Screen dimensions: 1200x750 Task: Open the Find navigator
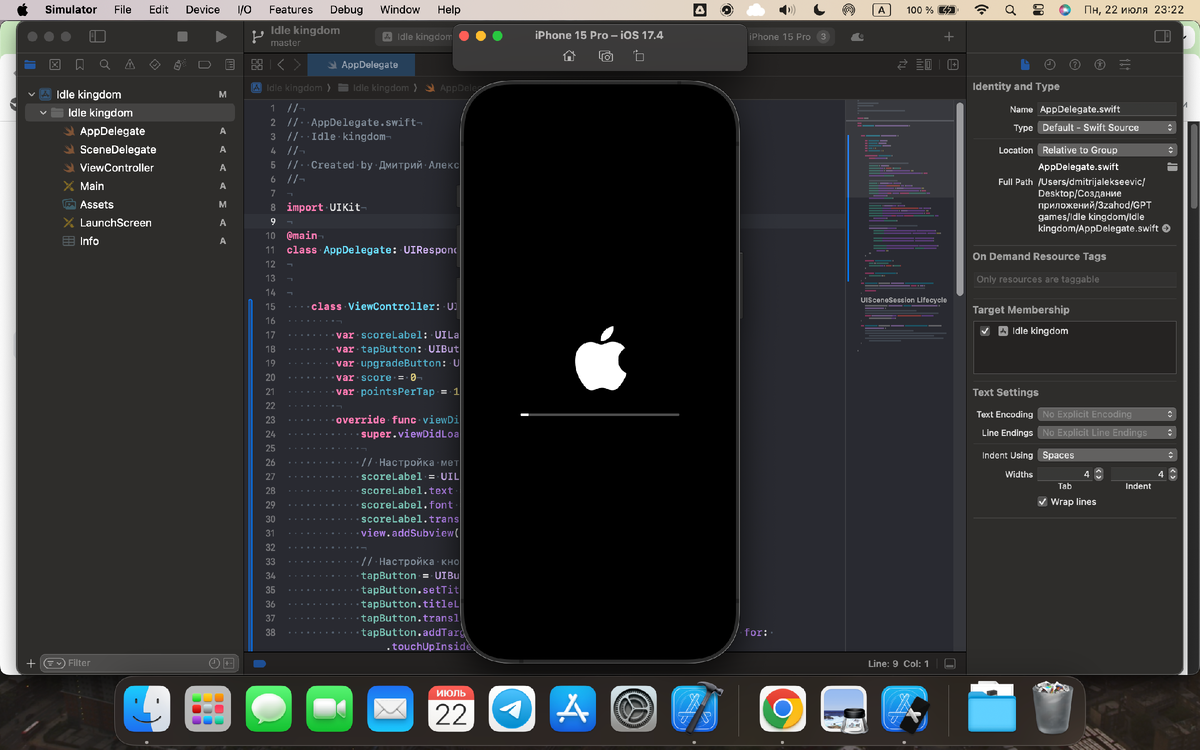tap(105, 65)
